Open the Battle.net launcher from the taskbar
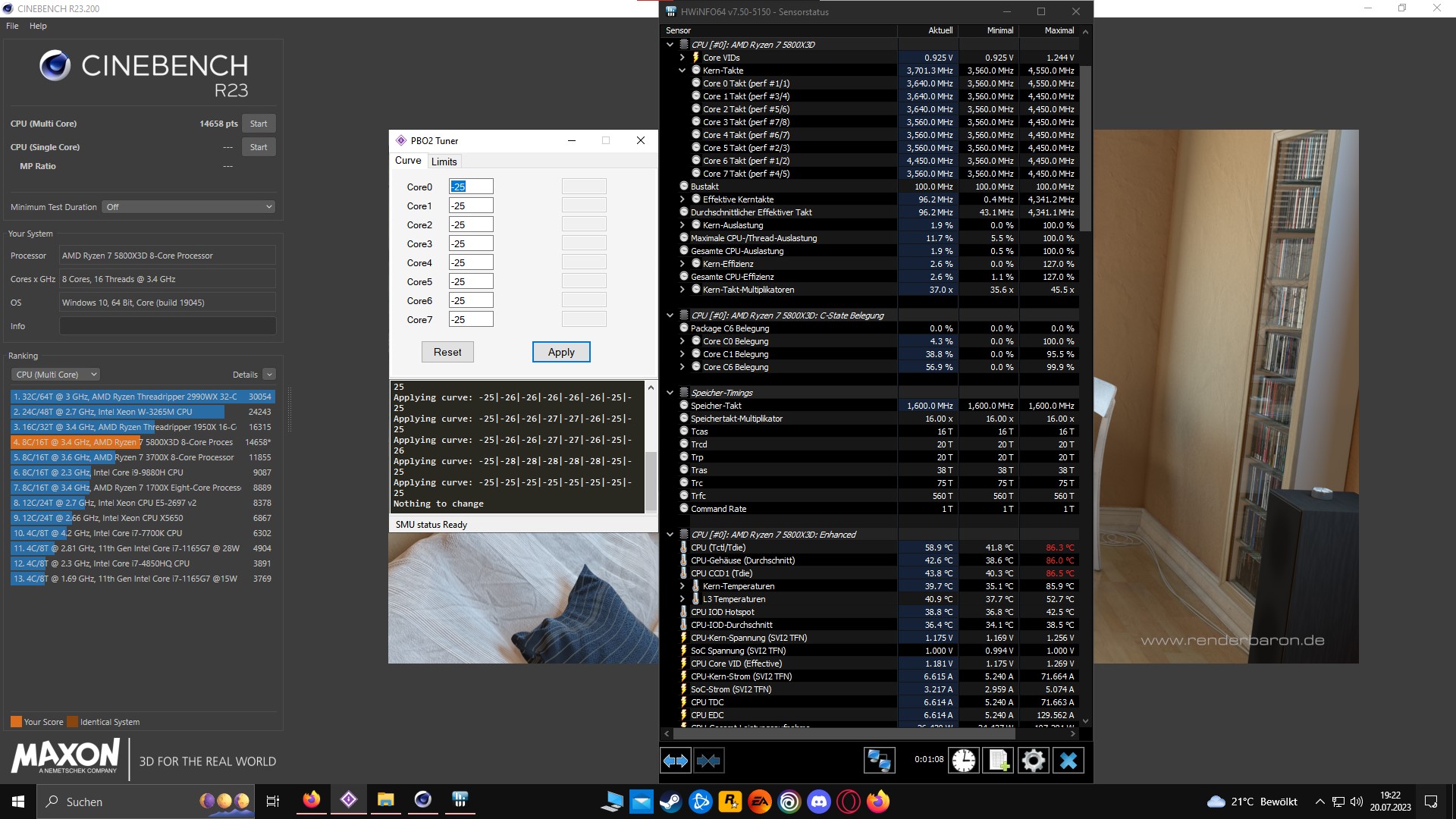The image size is (1456, 819). (x=698, y=802)
